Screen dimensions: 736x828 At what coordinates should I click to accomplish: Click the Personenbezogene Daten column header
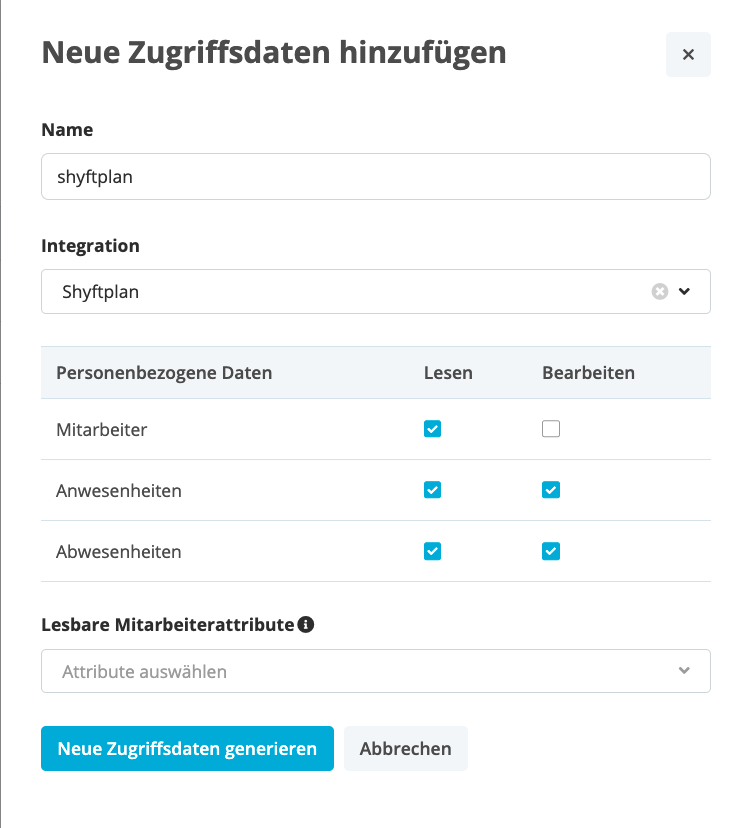point(164,373)
